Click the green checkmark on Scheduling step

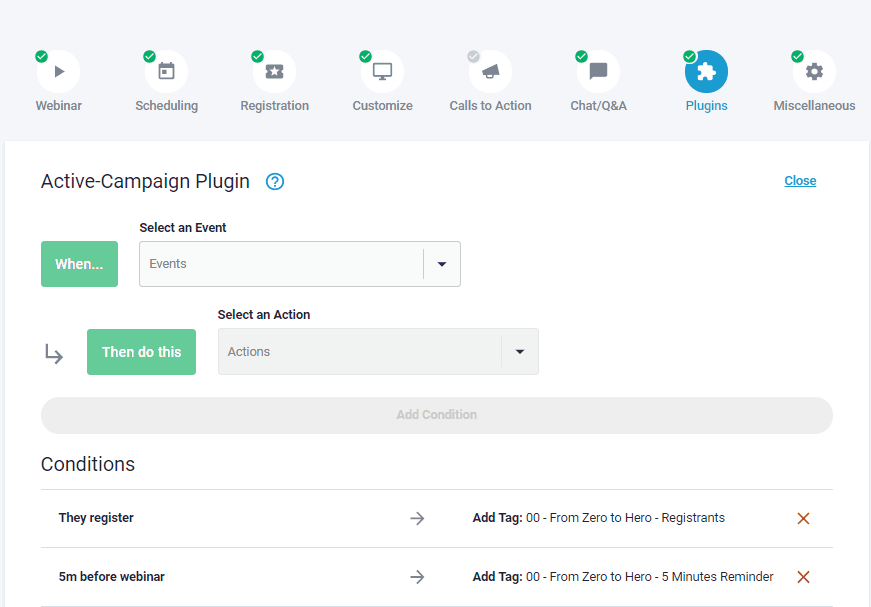point(149,56)
